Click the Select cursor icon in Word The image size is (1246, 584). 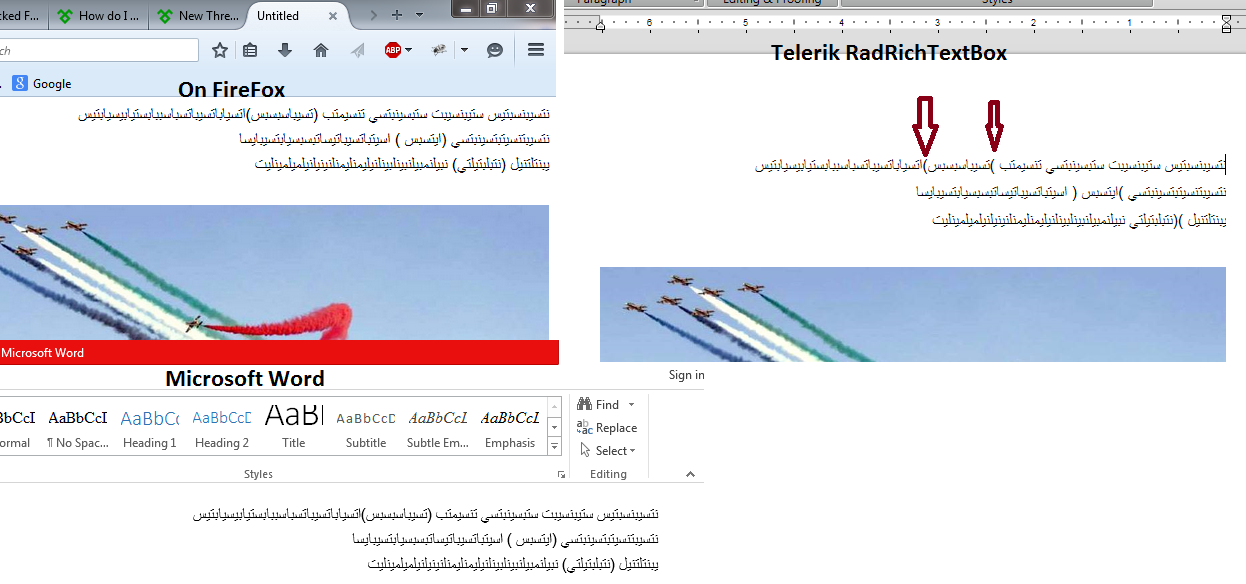click(585, 450)
